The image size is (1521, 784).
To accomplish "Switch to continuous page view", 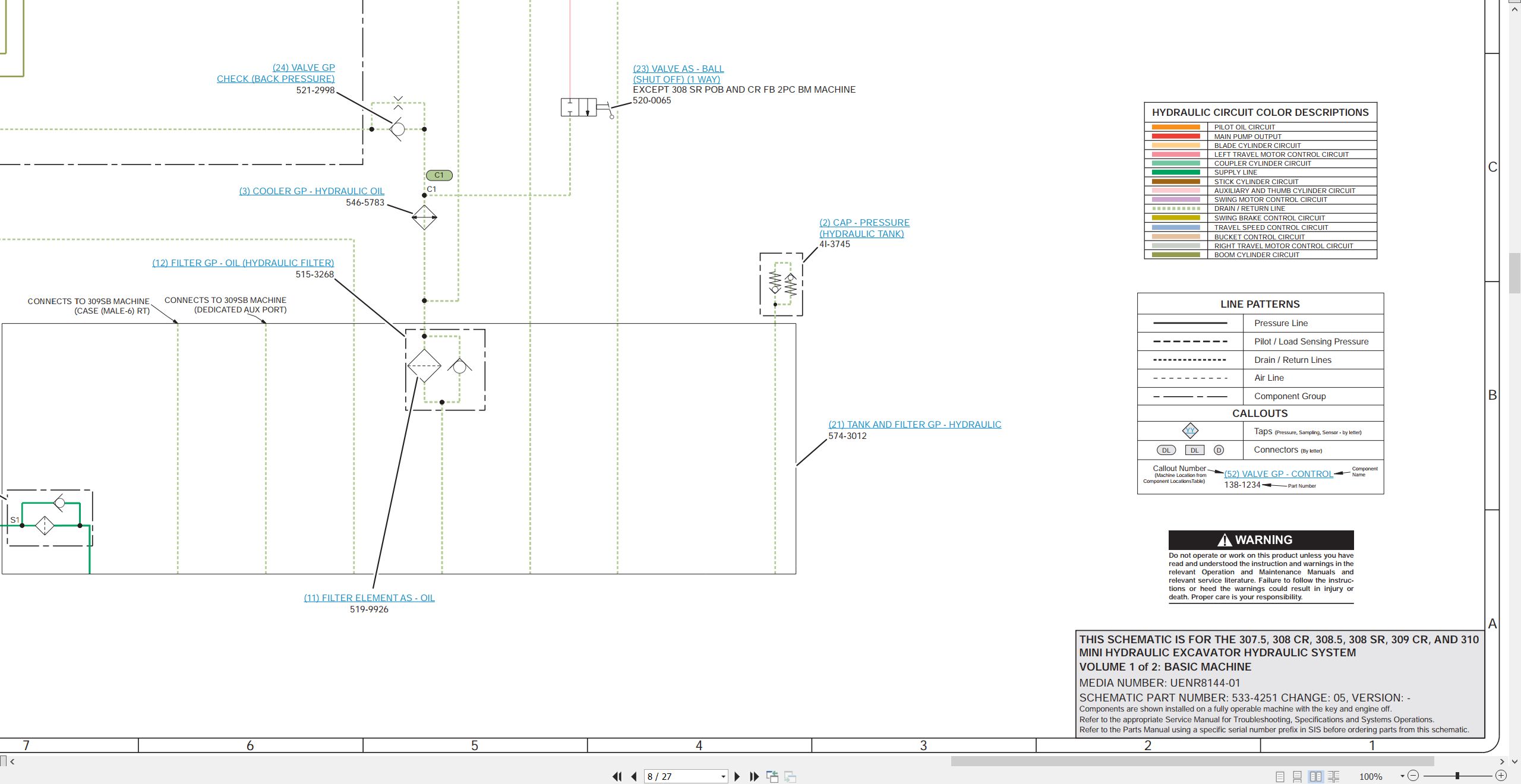I will pos(1298,776).
